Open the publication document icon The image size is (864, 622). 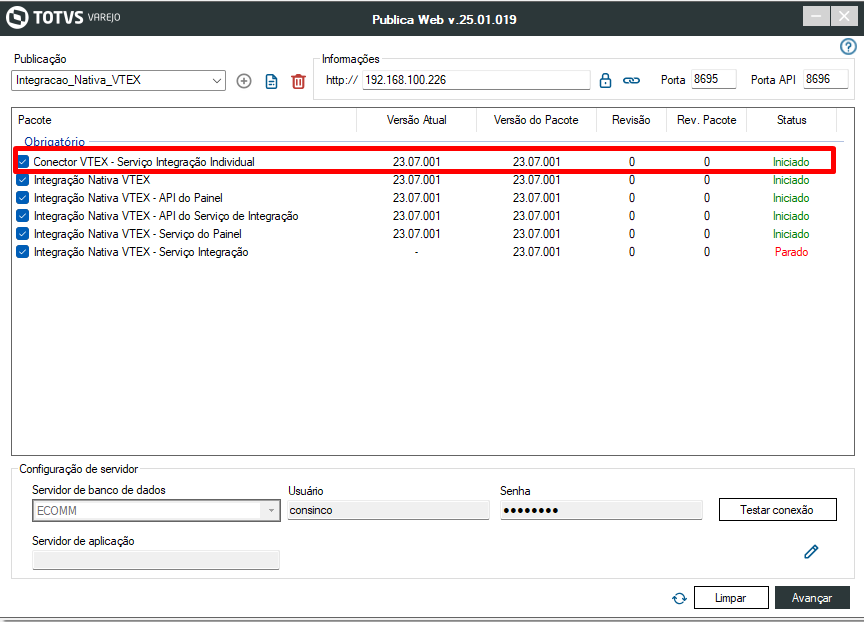tap(271, 82)
